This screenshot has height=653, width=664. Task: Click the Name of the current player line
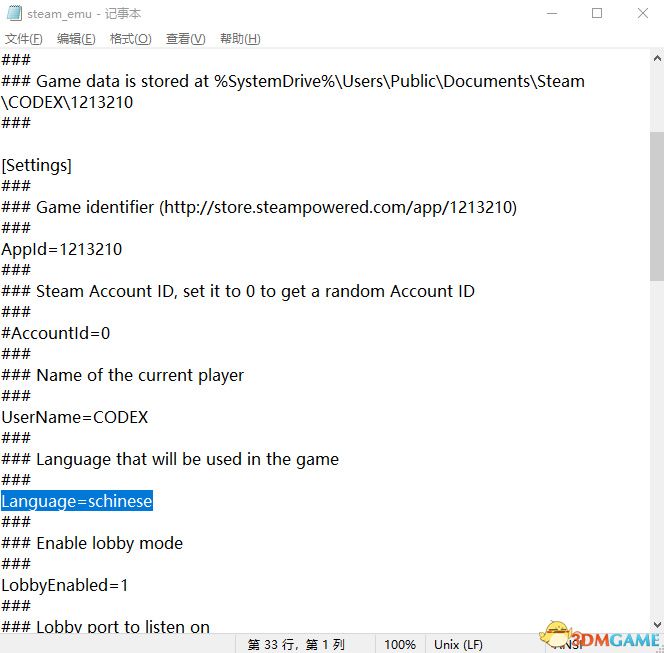tap(122, 375)
